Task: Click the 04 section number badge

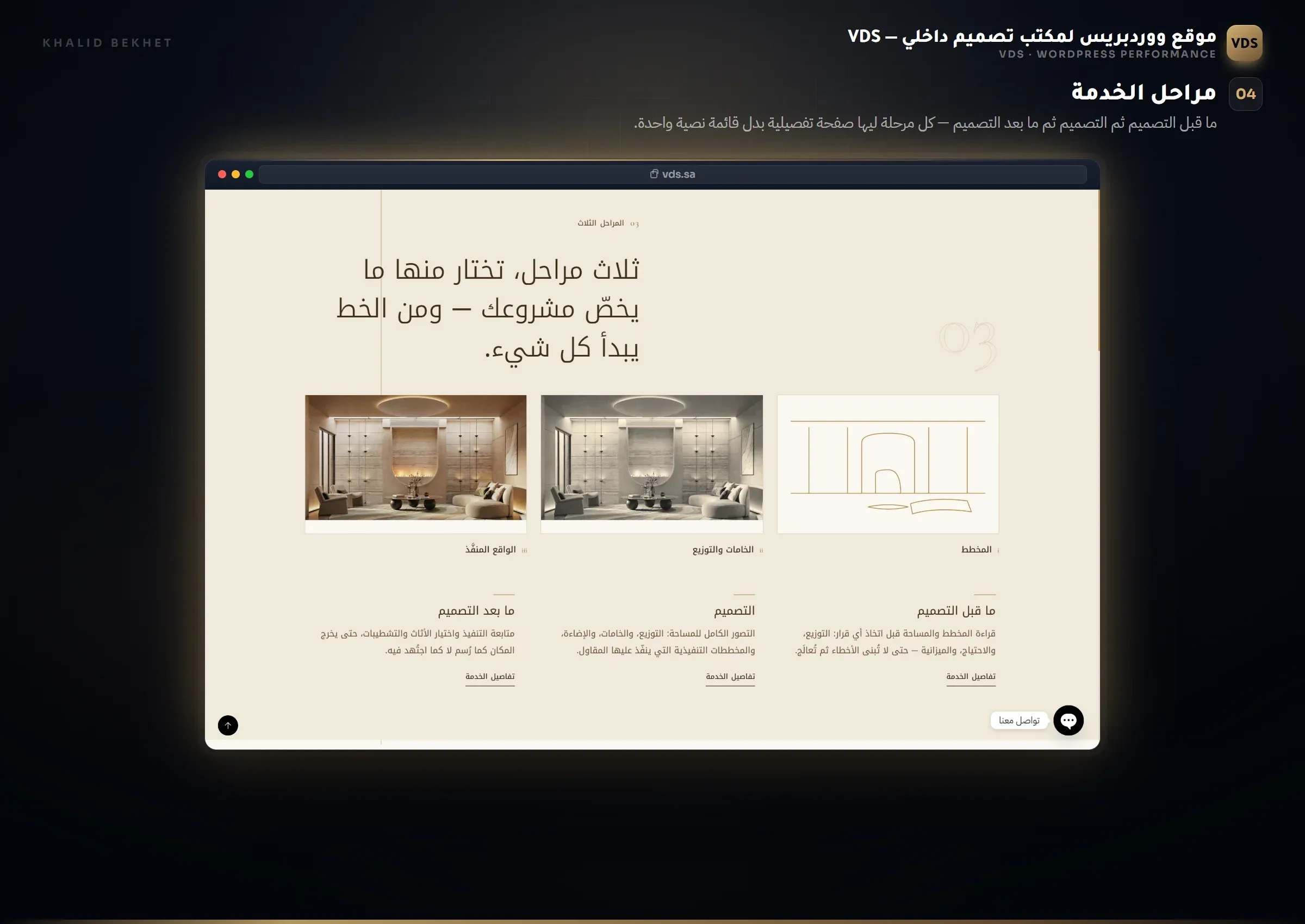Action: point(1245,94)
